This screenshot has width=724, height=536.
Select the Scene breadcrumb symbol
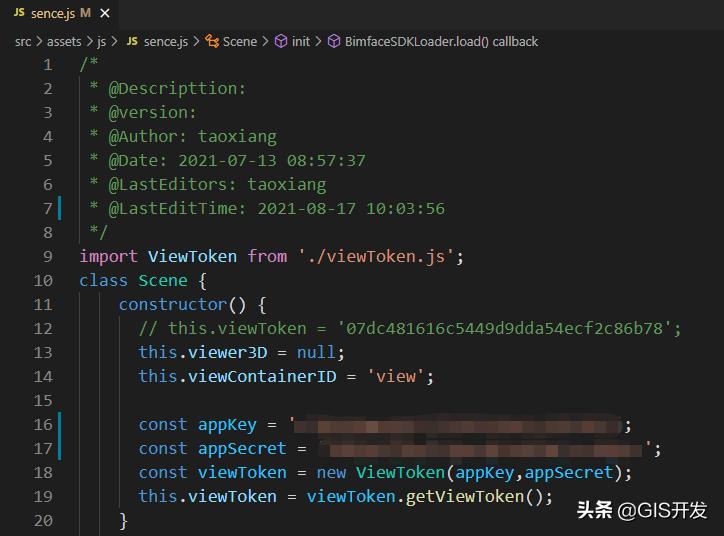240,41
